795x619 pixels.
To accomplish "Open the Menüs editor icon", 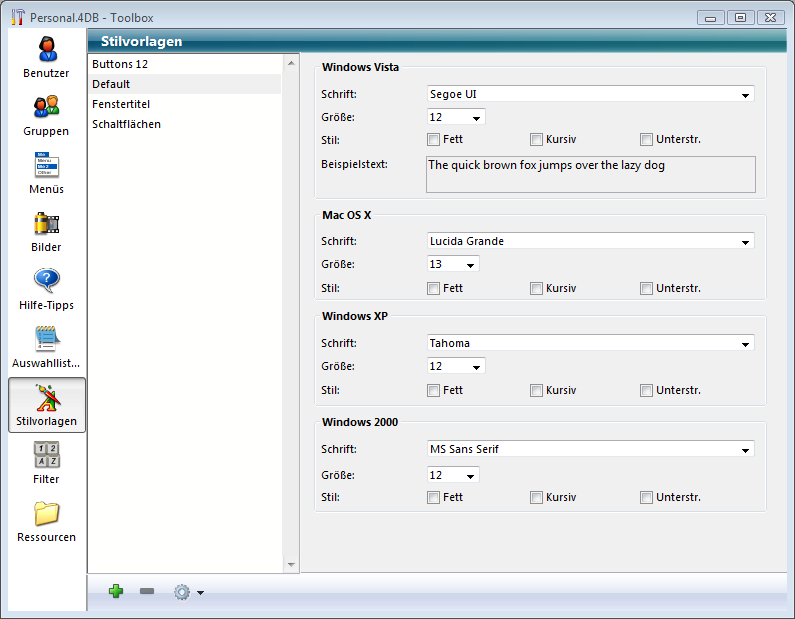I will (x=46, y=166).
